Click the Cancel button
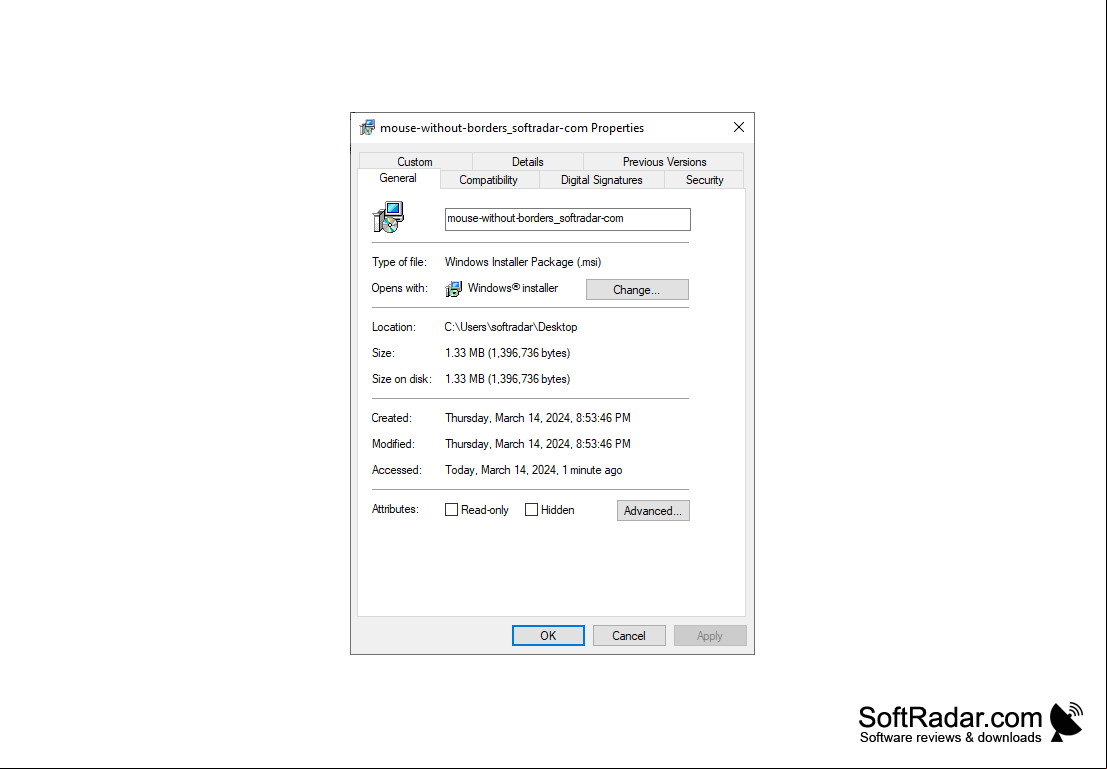The height and width of the screenshot is (769, 1107). tap(629, 636)
